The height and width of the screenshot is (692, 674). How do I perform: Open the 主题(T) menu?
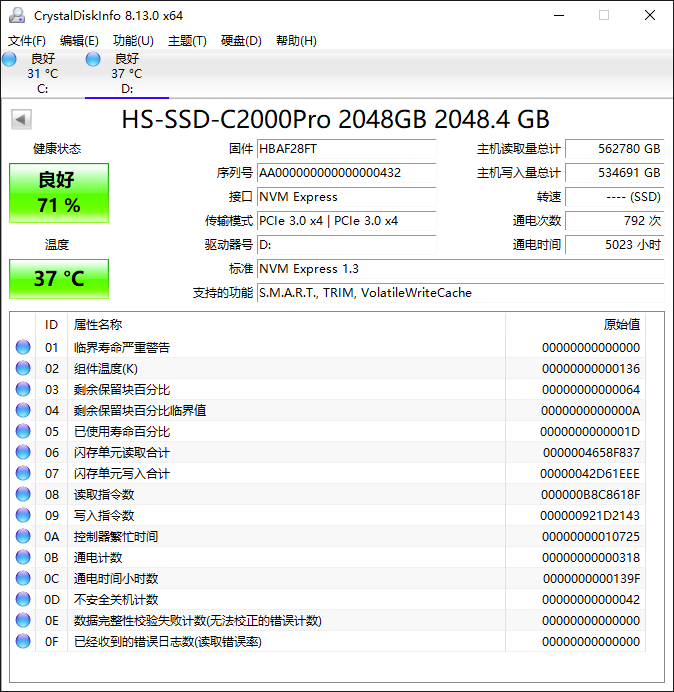(x=187, y=41)
